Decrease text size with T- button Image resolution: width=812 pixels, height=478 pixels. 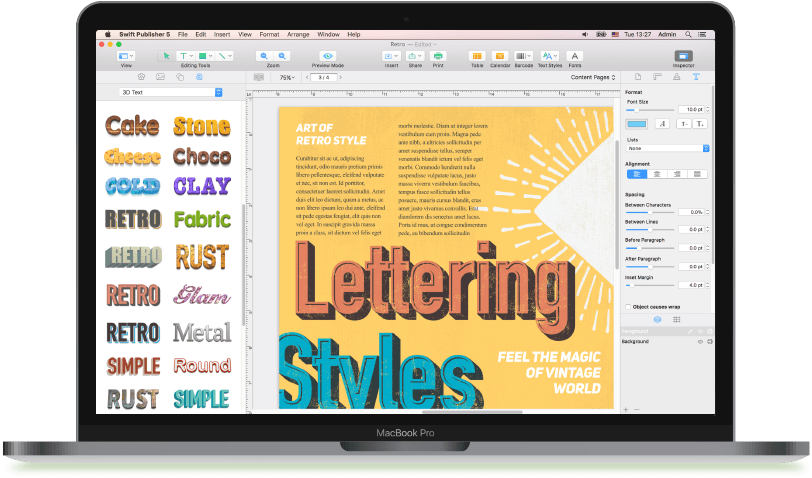[x=684, y=124]
